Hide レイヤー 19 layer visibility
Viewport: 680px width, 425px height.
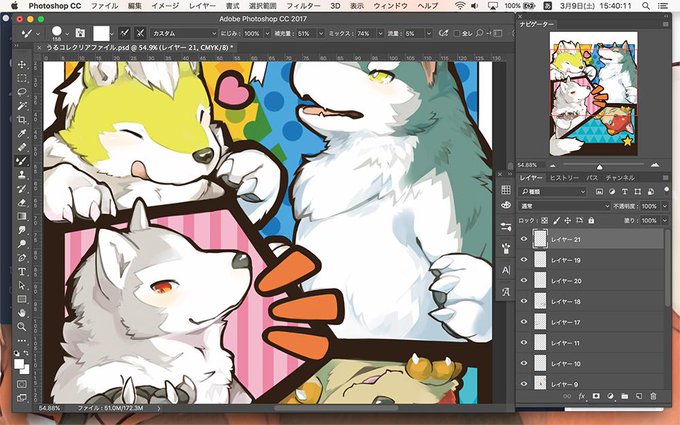(x=524, y=260)
